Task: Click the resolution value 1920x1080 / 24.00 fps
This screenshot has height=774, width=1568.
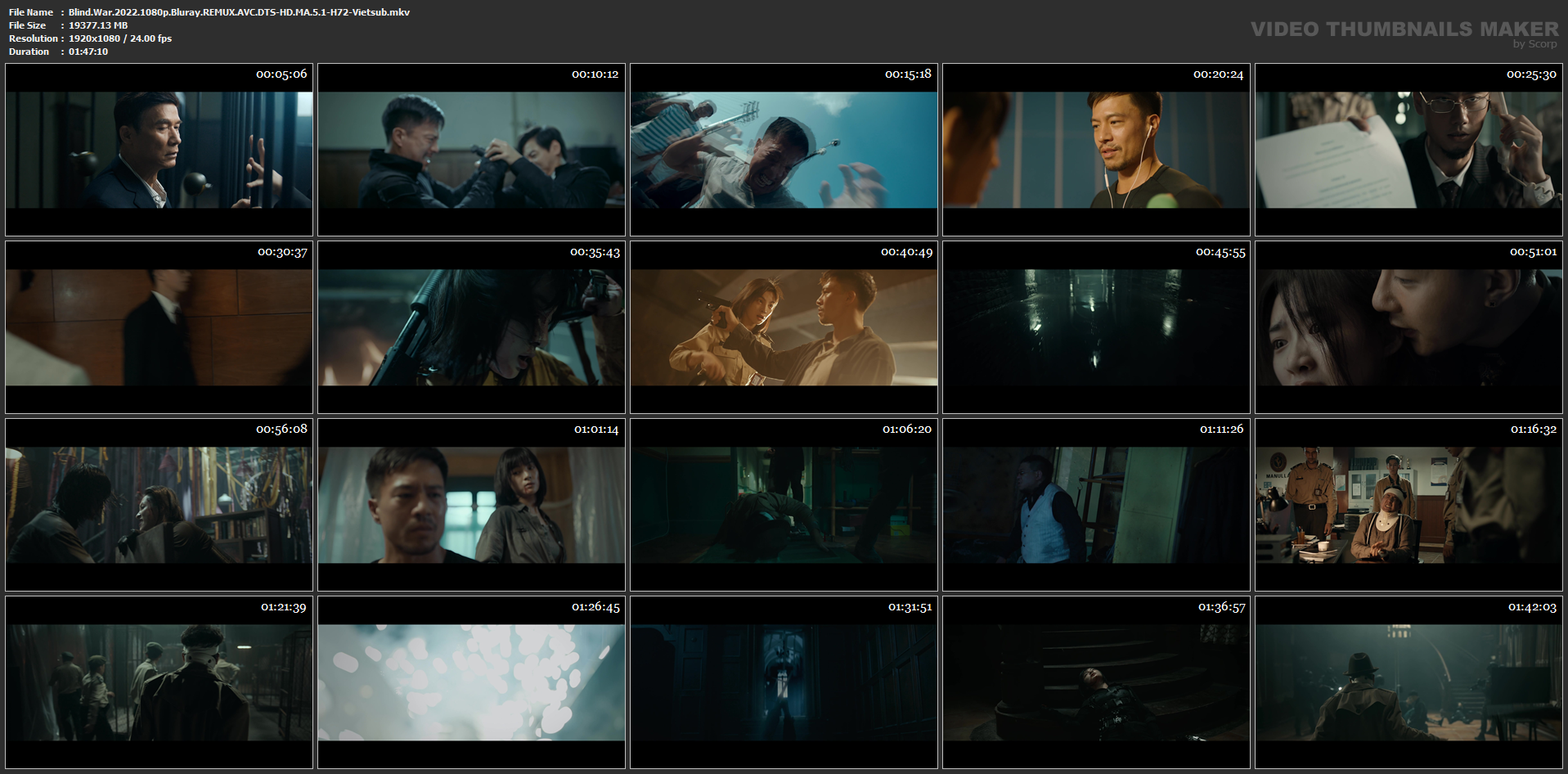Action: click(120, 38)
